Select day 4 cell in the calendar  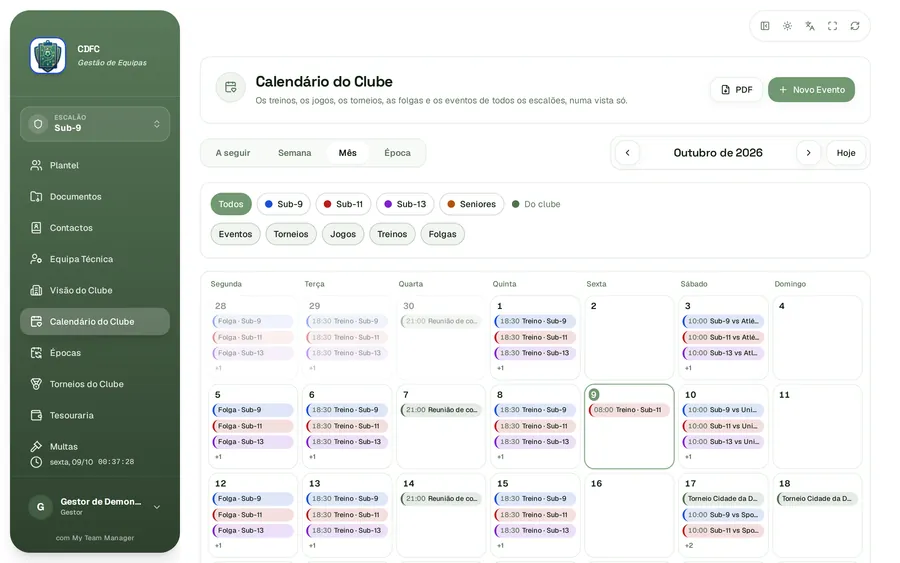click(817, 337)
